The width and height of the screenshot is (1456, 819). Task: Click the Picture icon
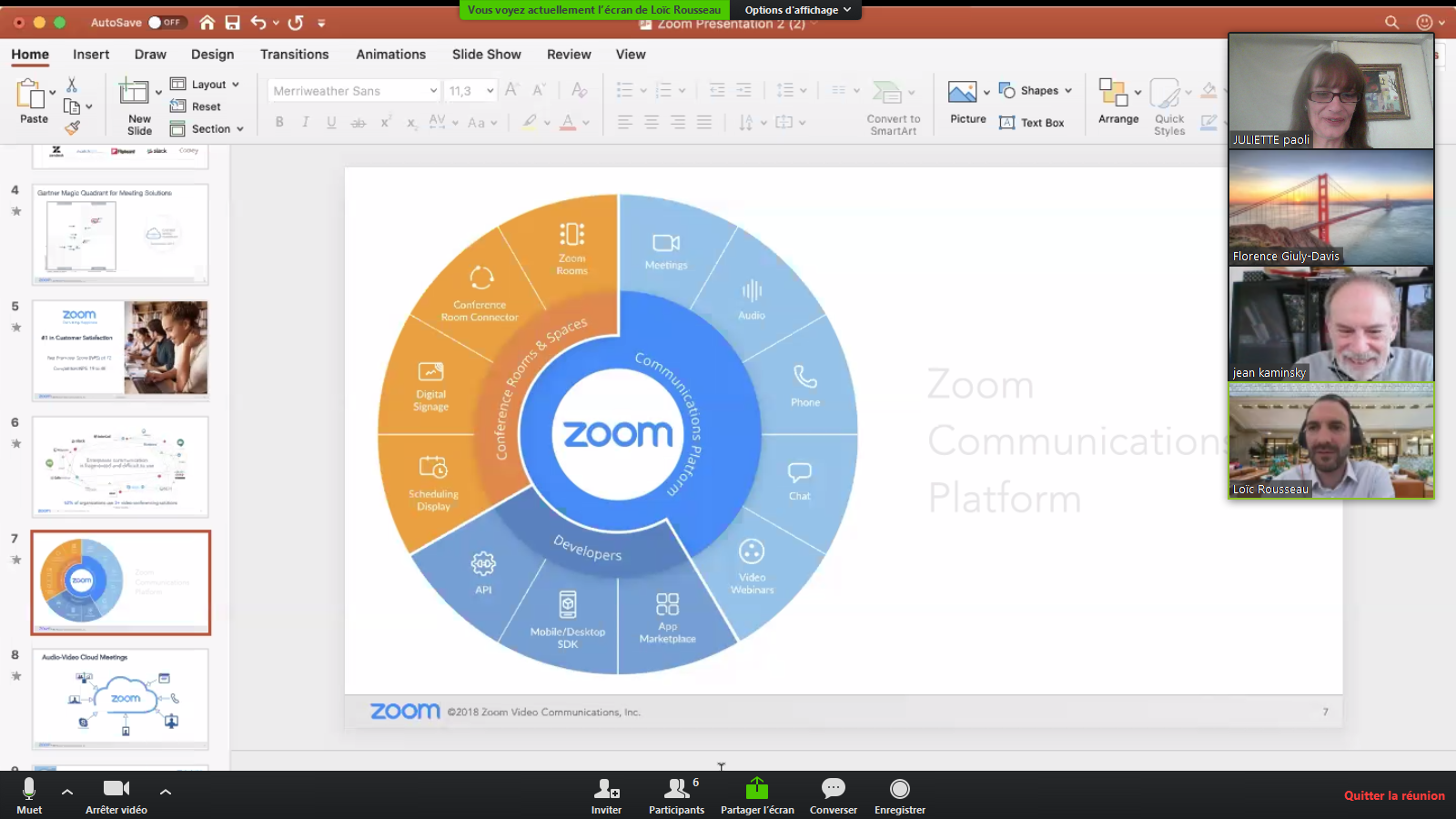point(962,92)
